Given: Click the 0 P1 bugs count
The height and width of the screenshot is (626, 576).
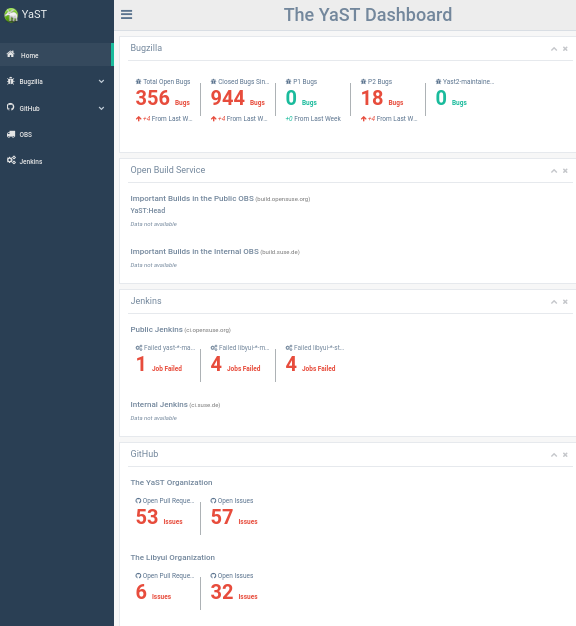Looking at the screenshot, I should pos(291,98).
